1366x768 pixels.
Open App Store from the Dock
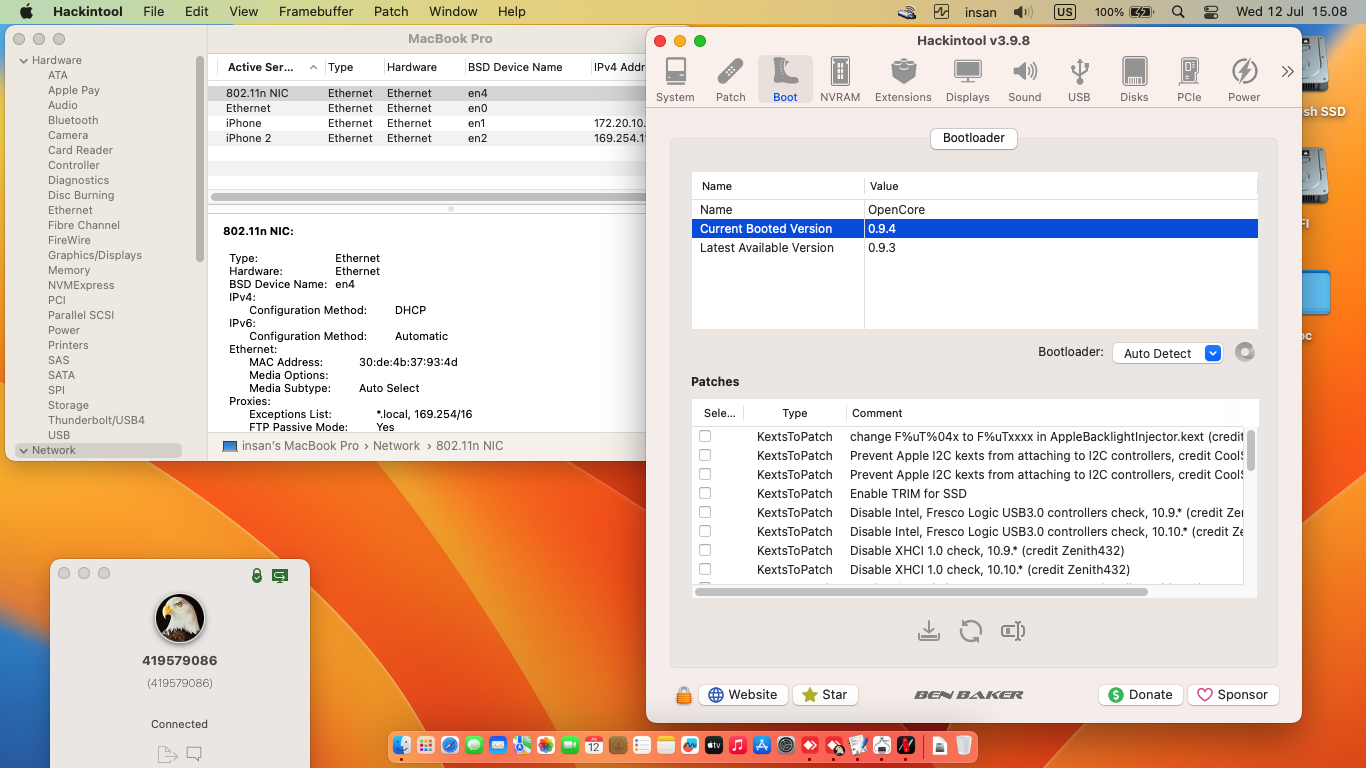762,745
